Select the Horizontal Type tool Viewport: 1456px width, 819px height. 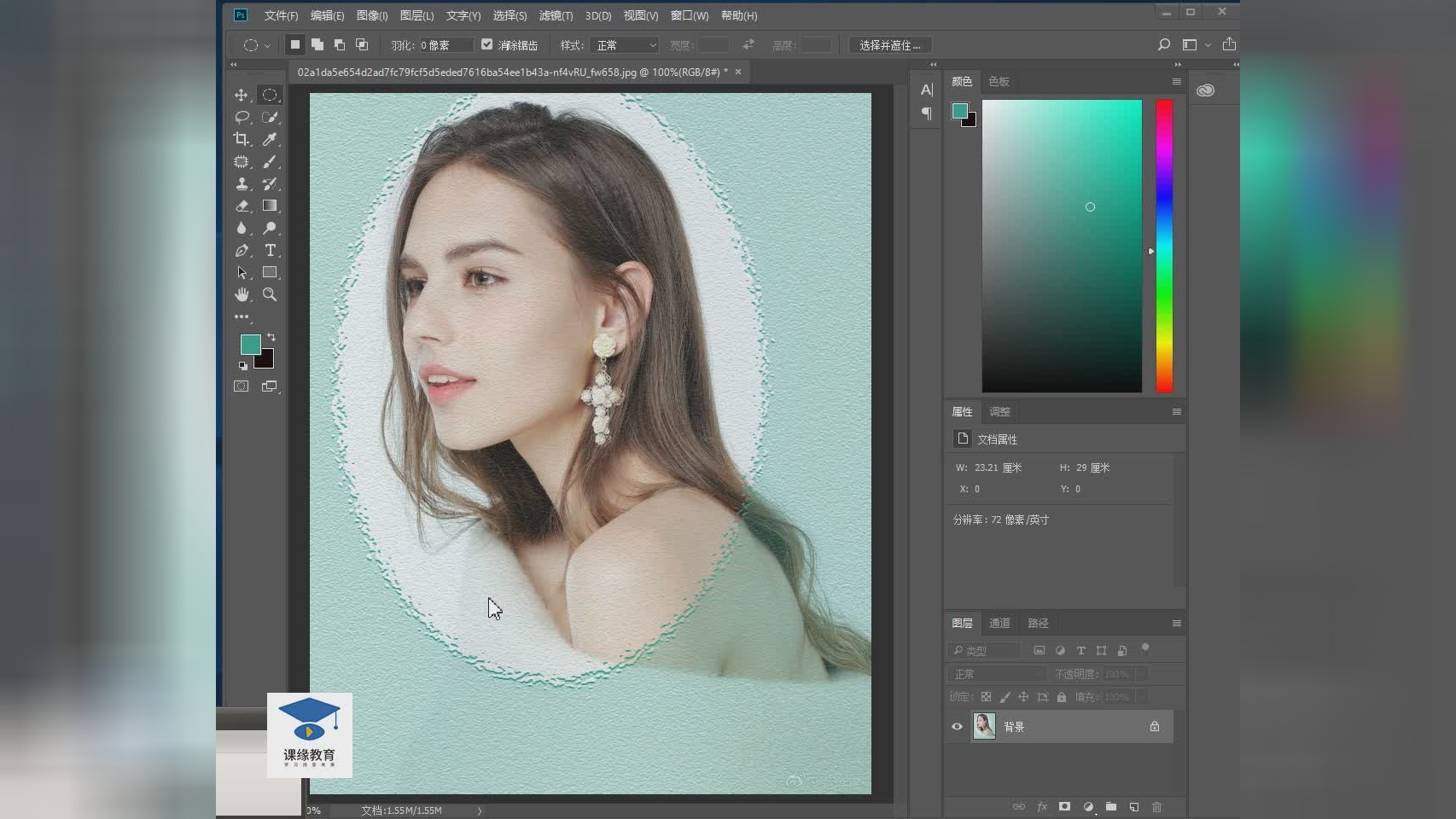click(270, 250)
